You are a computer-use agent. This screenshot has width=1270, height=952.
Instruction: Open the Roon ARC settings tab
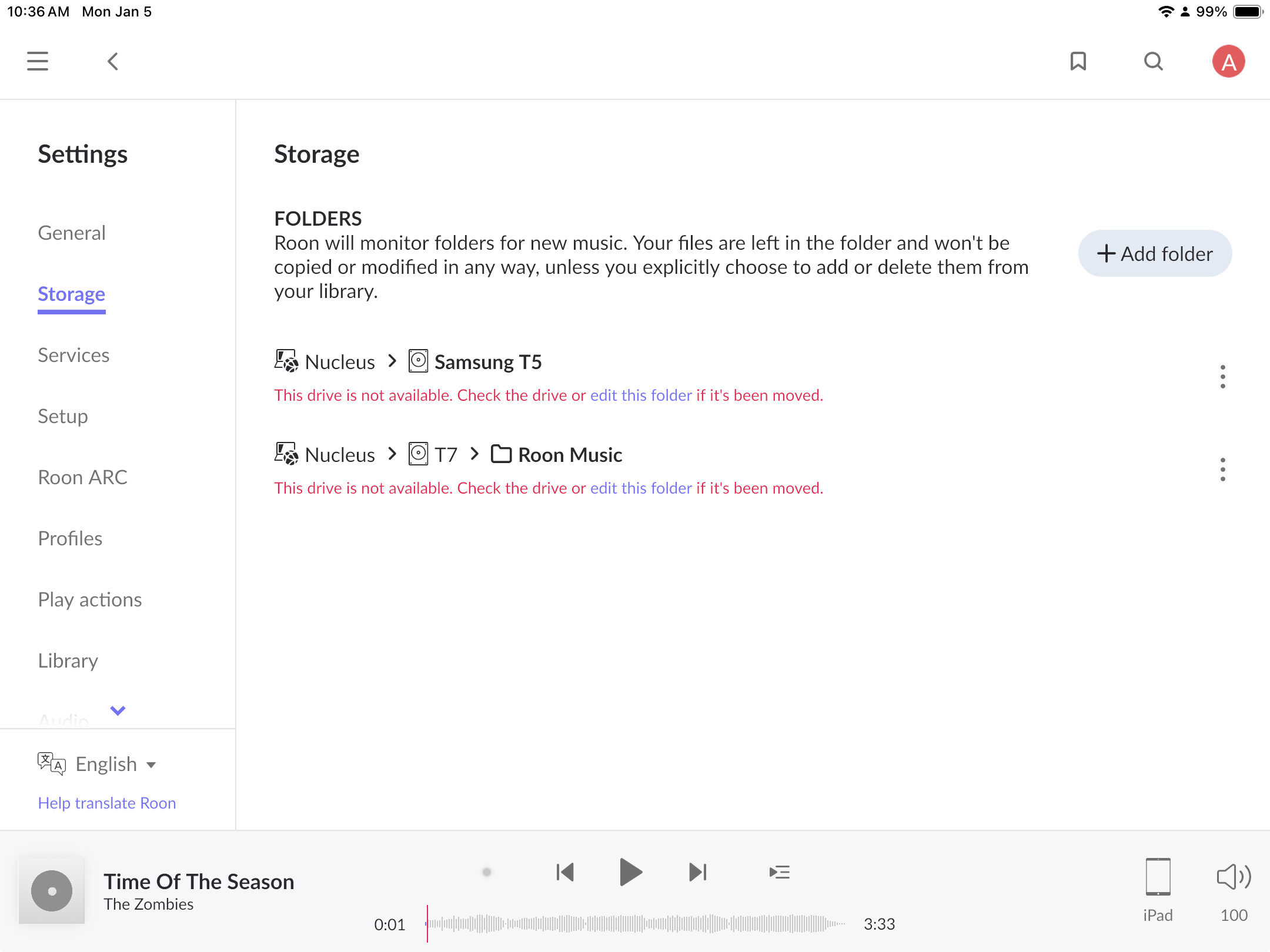coord(82,477)
